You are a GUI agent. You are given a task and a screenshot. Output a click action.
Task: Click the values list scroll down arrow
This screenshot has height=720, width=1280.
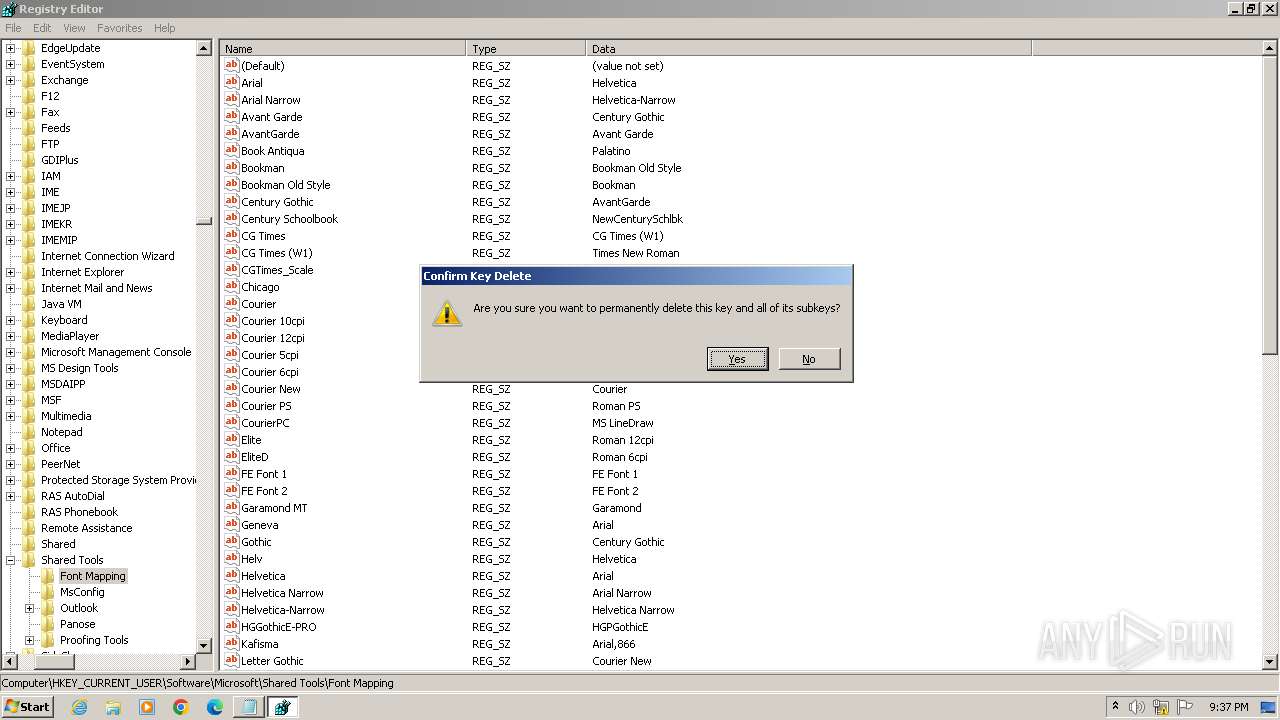point(1270,661)
